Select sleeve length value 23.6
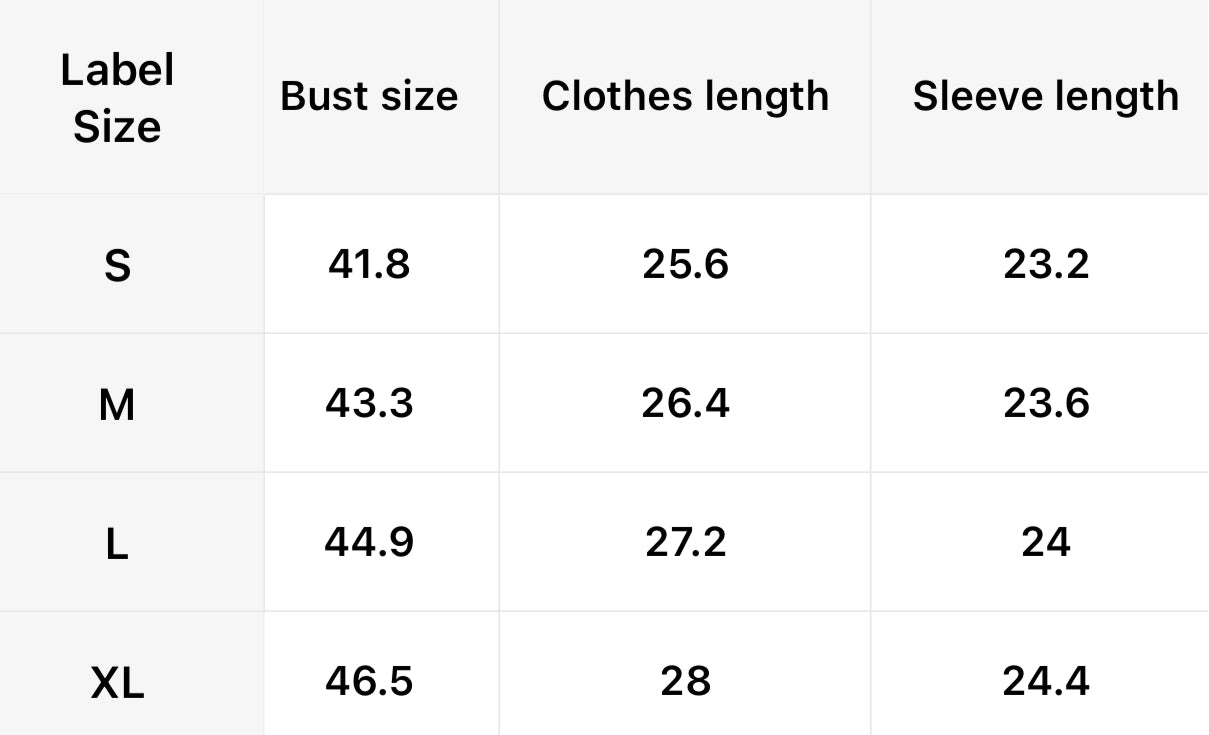1209x735 pixels. tap(1045, 403)
